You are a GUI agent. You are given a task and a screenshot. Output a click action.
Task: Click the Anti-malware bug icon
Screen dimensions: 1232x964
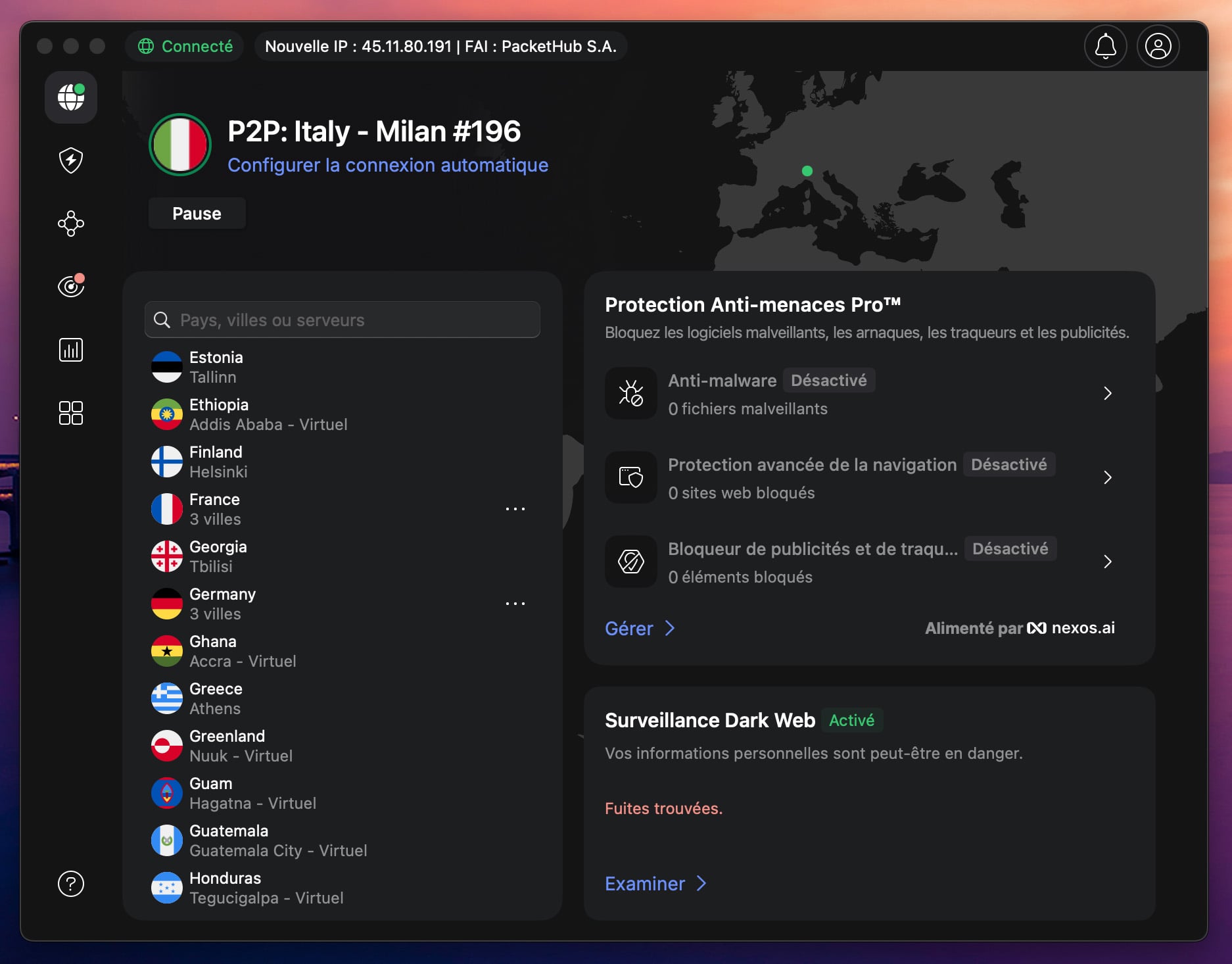[631, 393]
